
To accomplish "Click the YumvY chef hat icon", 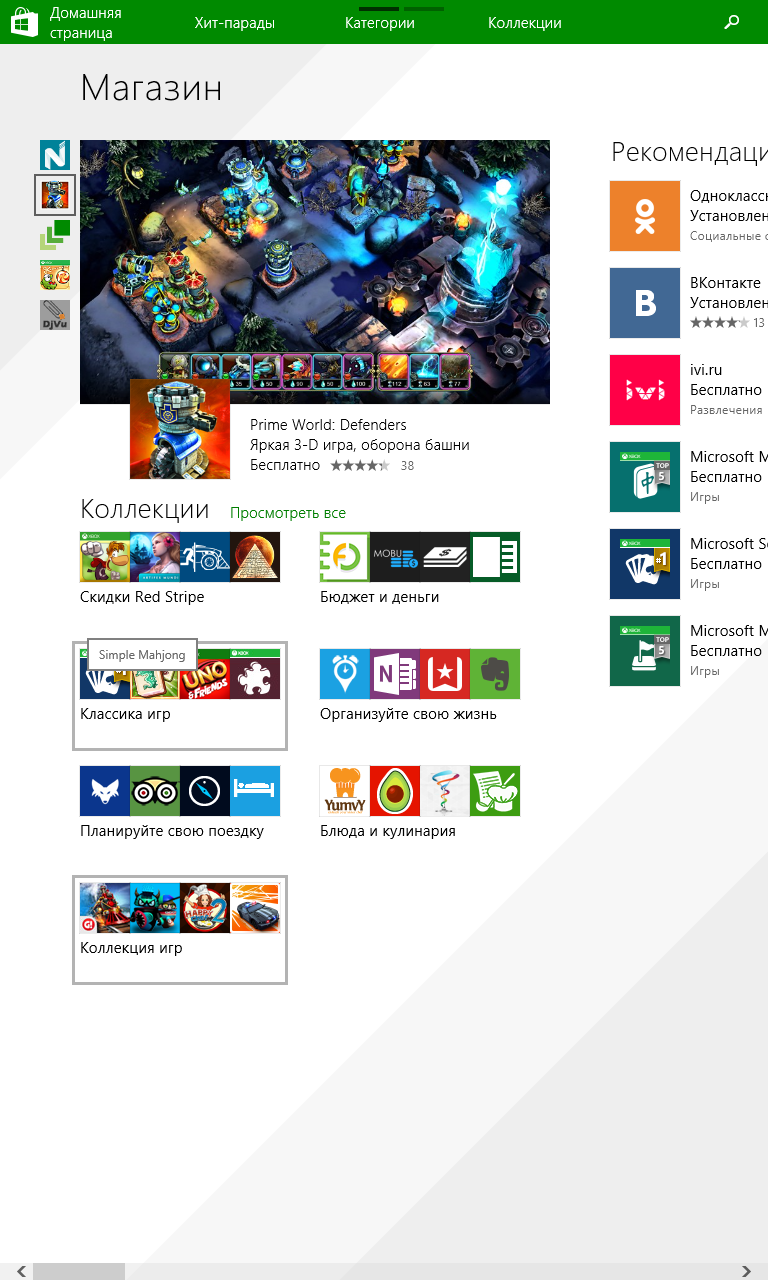I will 345,791.
